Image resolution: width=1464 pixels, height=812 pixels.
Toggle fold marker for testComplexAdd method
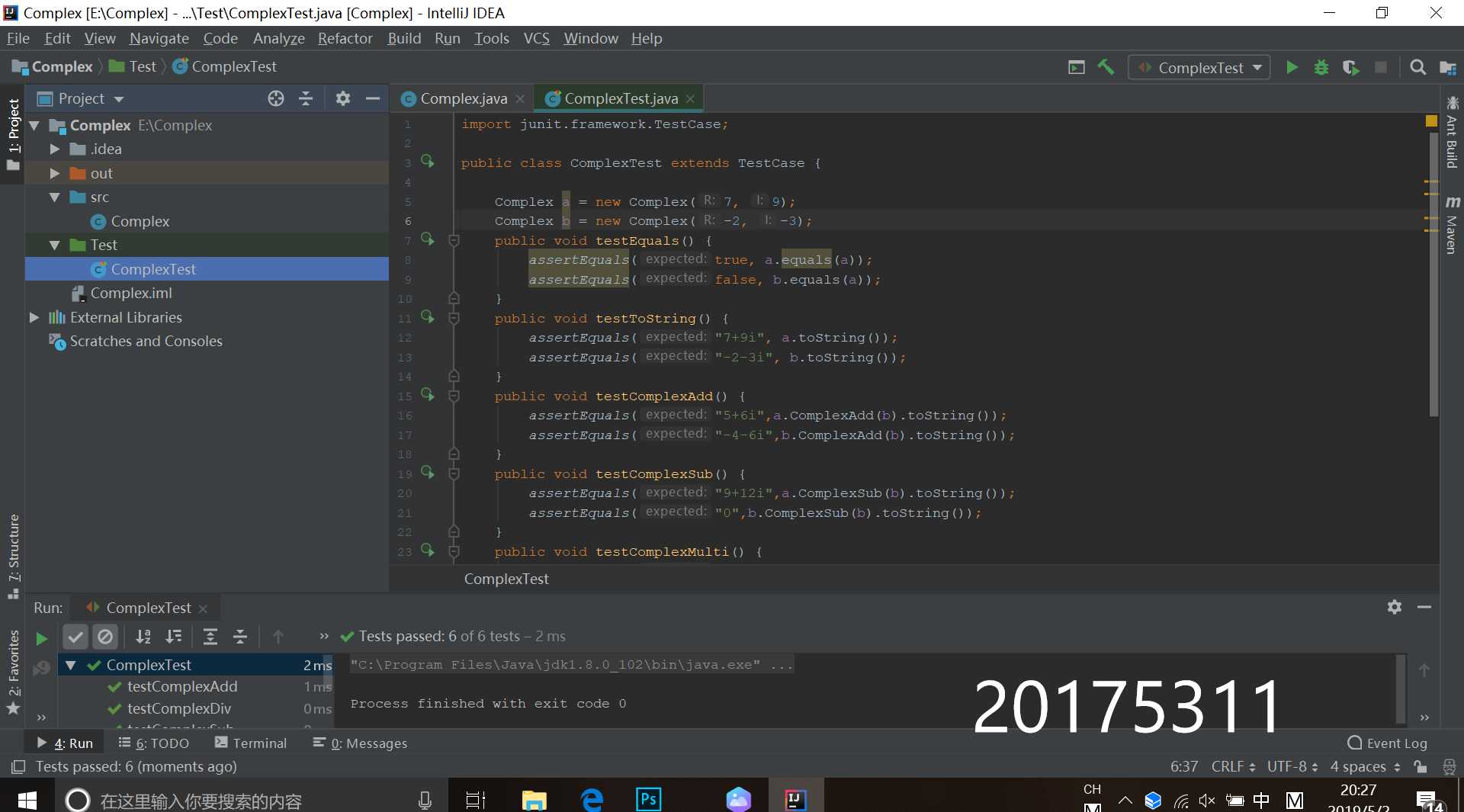click(454, 396)
